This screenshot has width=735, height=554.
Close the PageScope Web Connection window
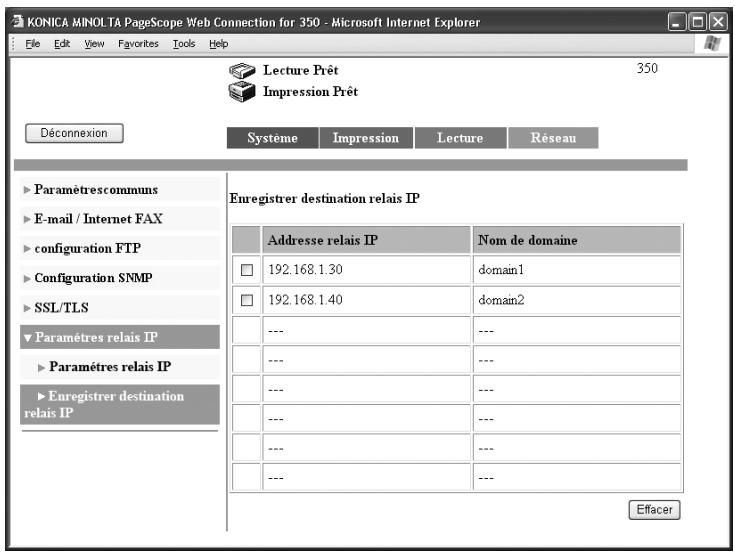(718, 22)
